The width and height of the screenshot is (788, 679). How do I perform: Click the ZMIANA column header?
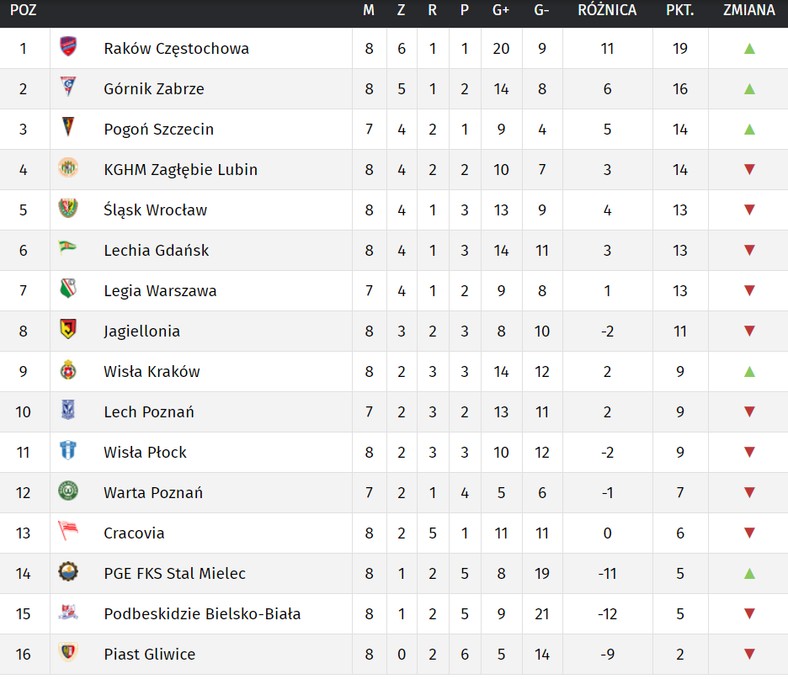tap(749, 10)
